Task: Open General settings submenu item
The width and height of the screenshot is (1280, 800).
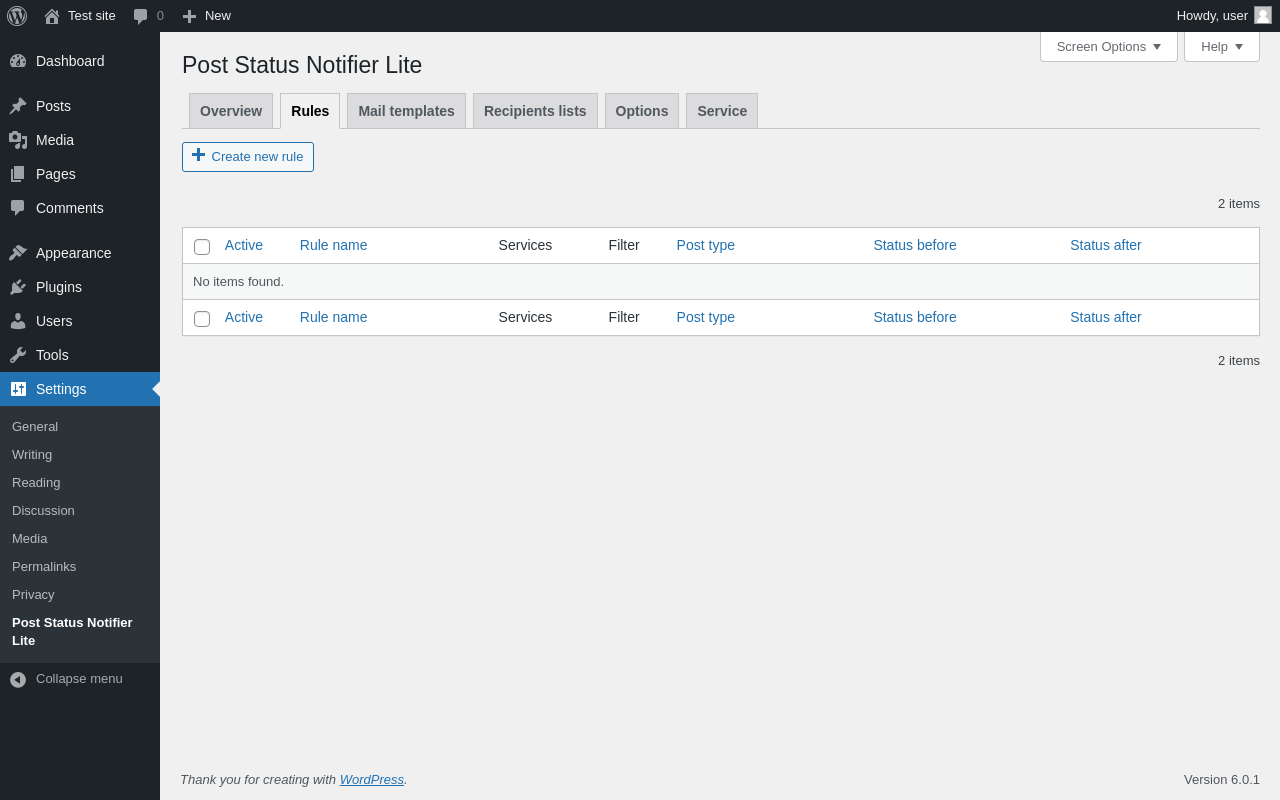Action: [35, 426]
